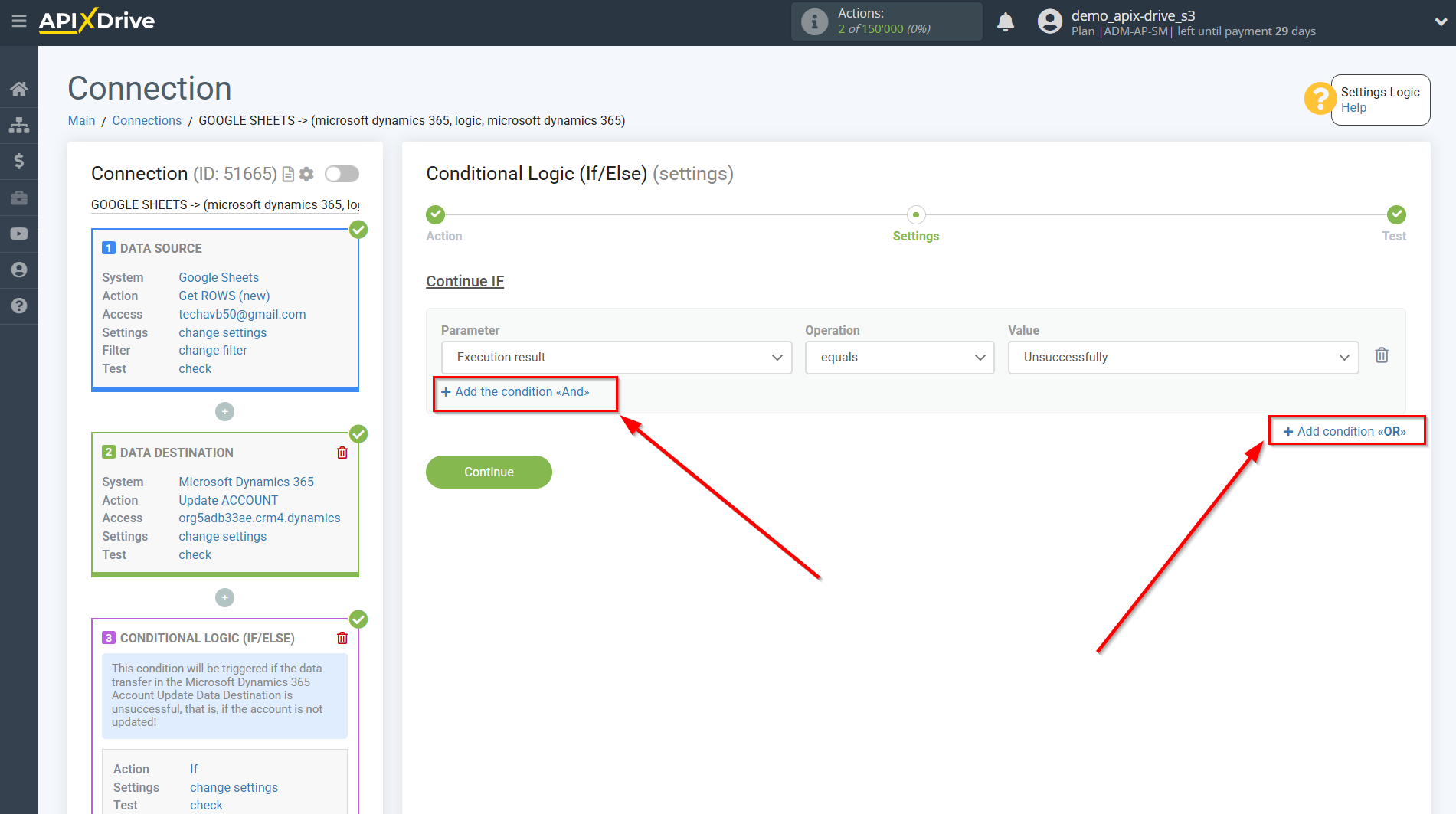Click the Settings Logic help question icon
The image size is (1456, 814).
(x=1320, y=99)
